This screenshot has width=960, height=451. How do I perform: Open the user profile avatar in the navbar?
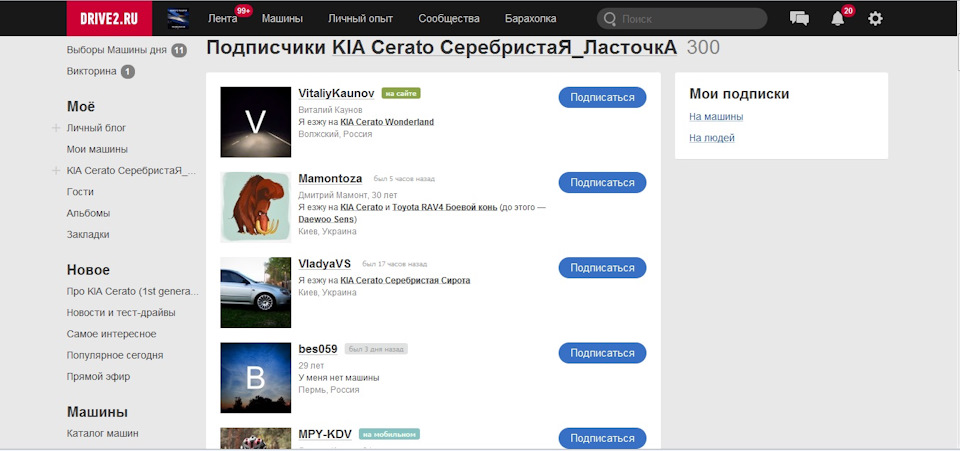pos(178,18)
